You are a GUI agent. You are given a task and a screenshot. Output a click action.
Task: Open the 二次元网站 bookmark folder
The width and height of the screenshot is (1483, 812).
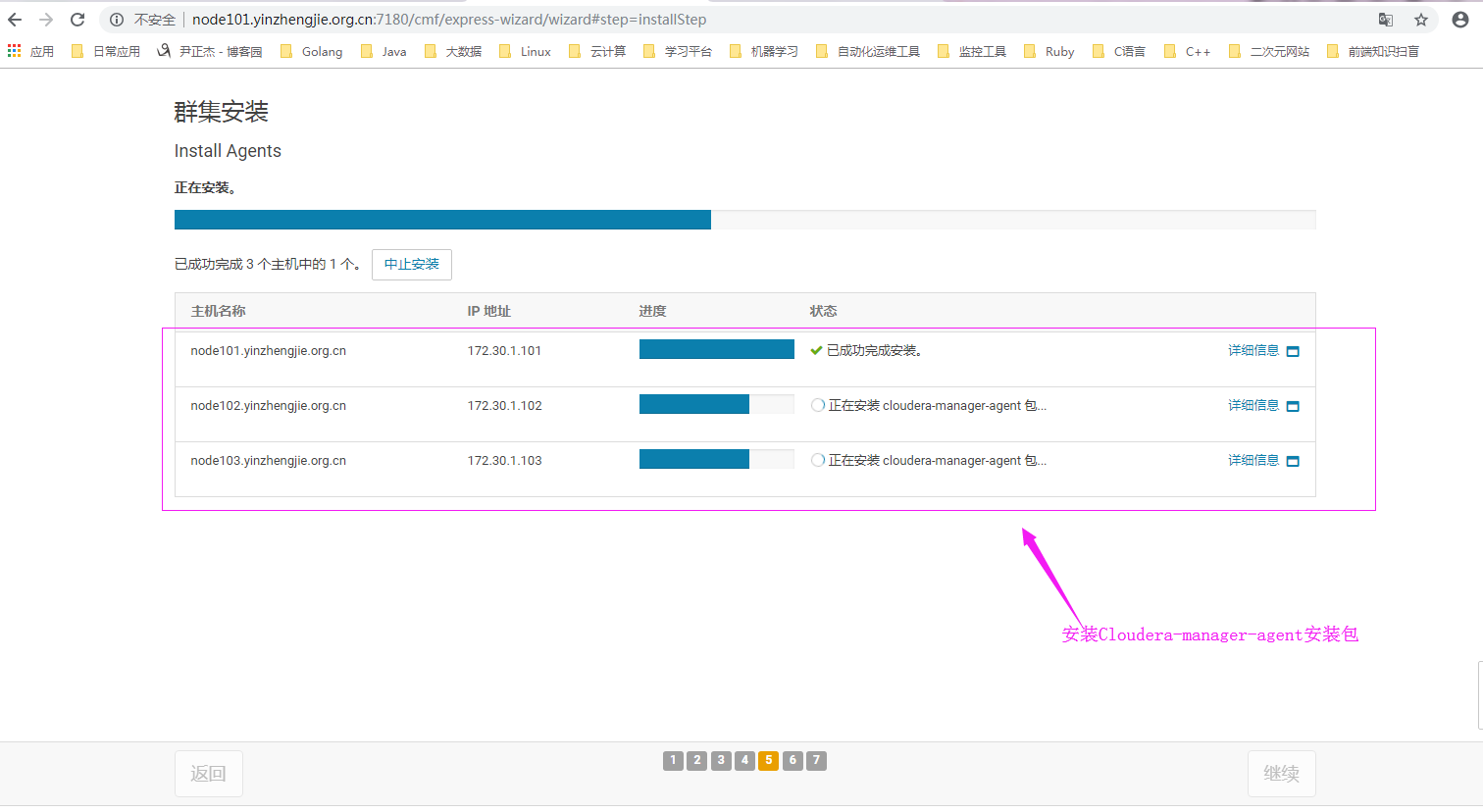coord(1269,51)
